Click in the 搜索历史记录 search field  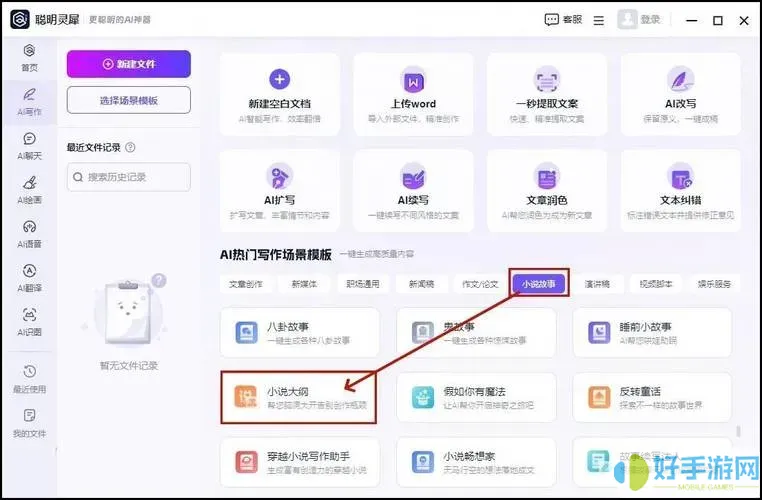pyautogui.click(x=129, y=177)
